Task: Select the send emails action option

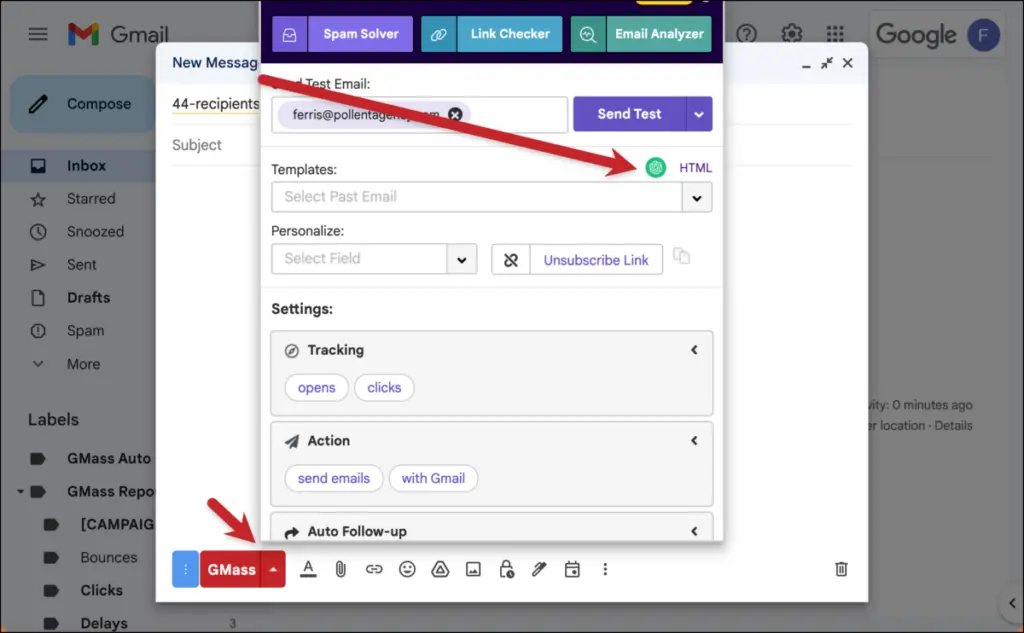Action: [334, 478]
